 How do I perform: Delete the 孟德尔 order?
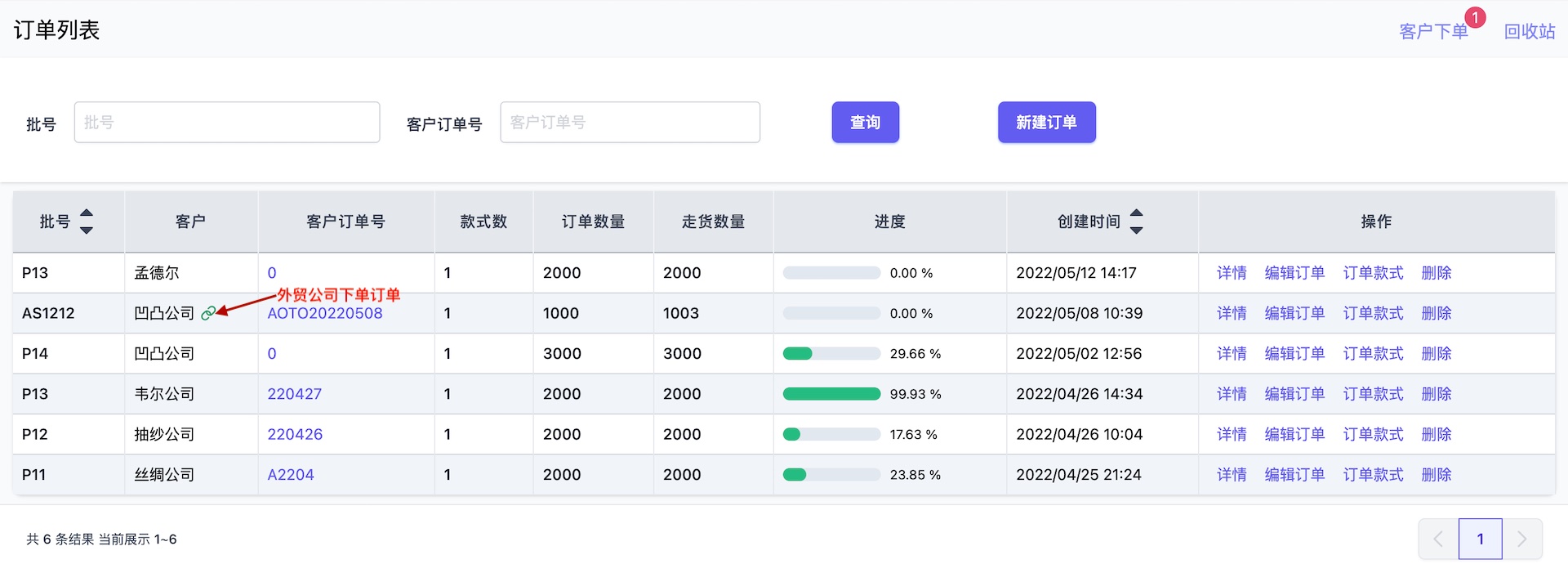tap(1437, 273)
